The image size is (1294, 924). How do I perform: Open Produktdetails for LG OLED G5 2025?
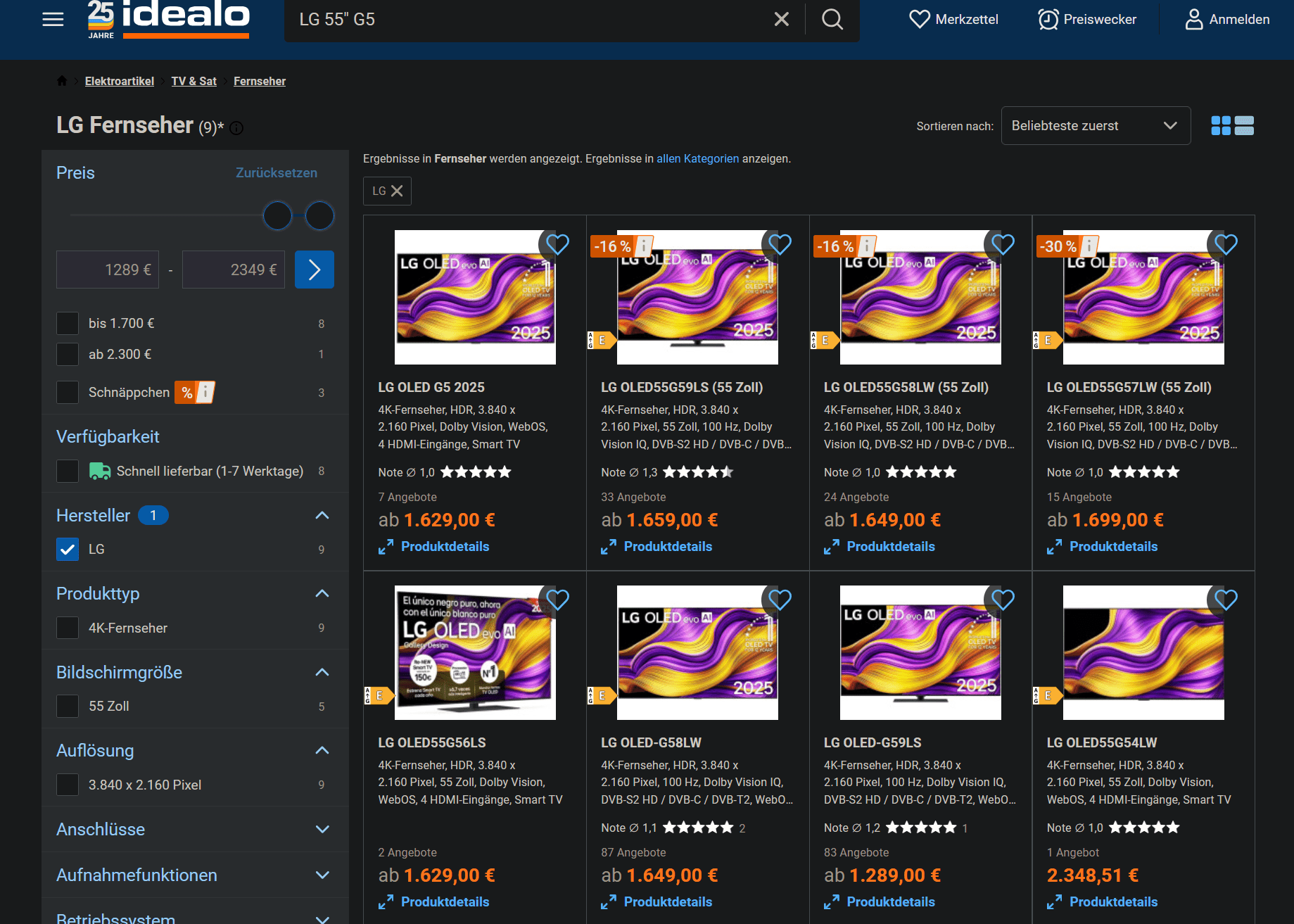[x=434, y=547]
